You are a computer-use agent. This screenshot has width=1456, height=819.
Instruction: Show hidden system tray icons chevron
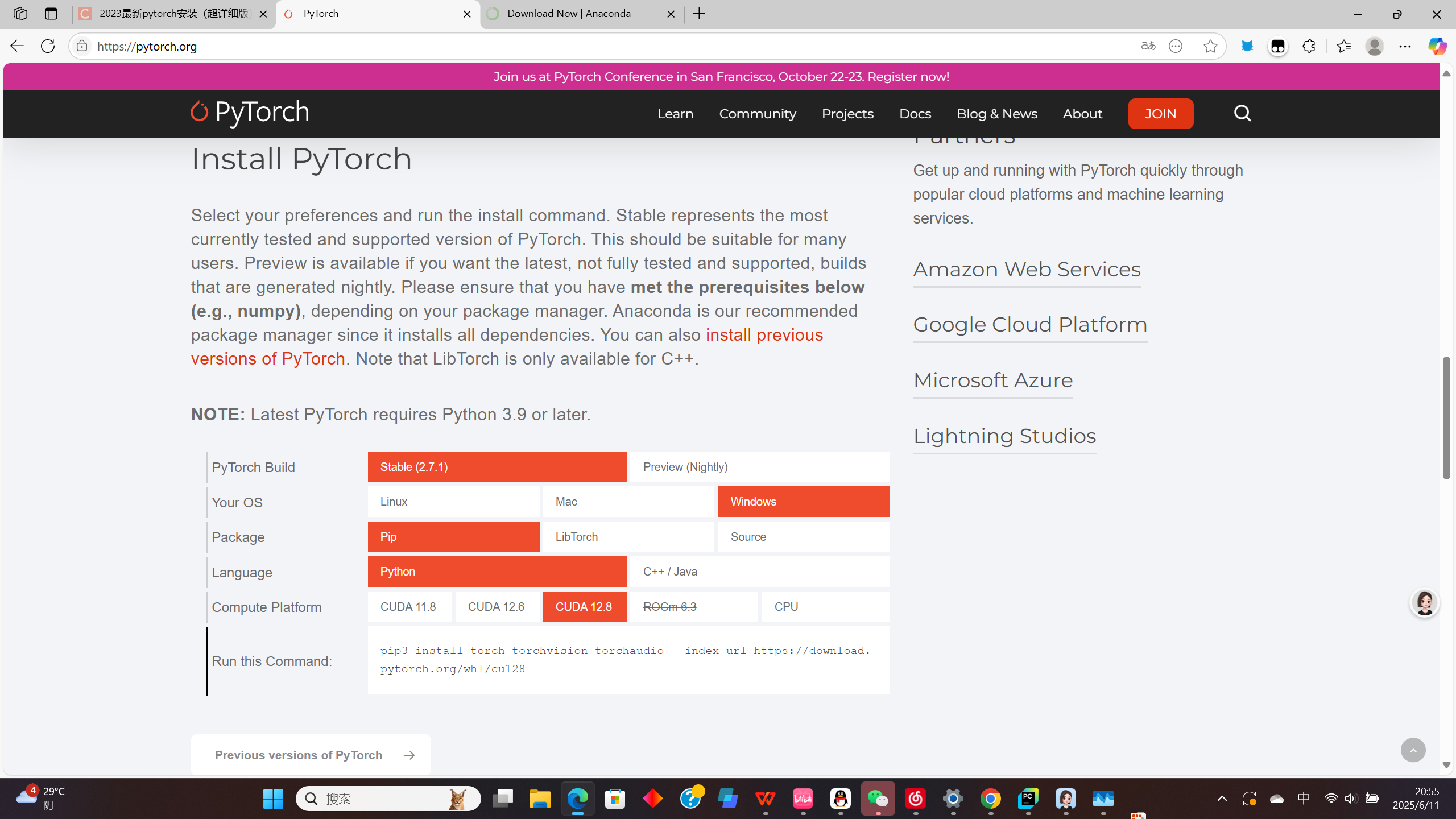(x=1222, y=799)
